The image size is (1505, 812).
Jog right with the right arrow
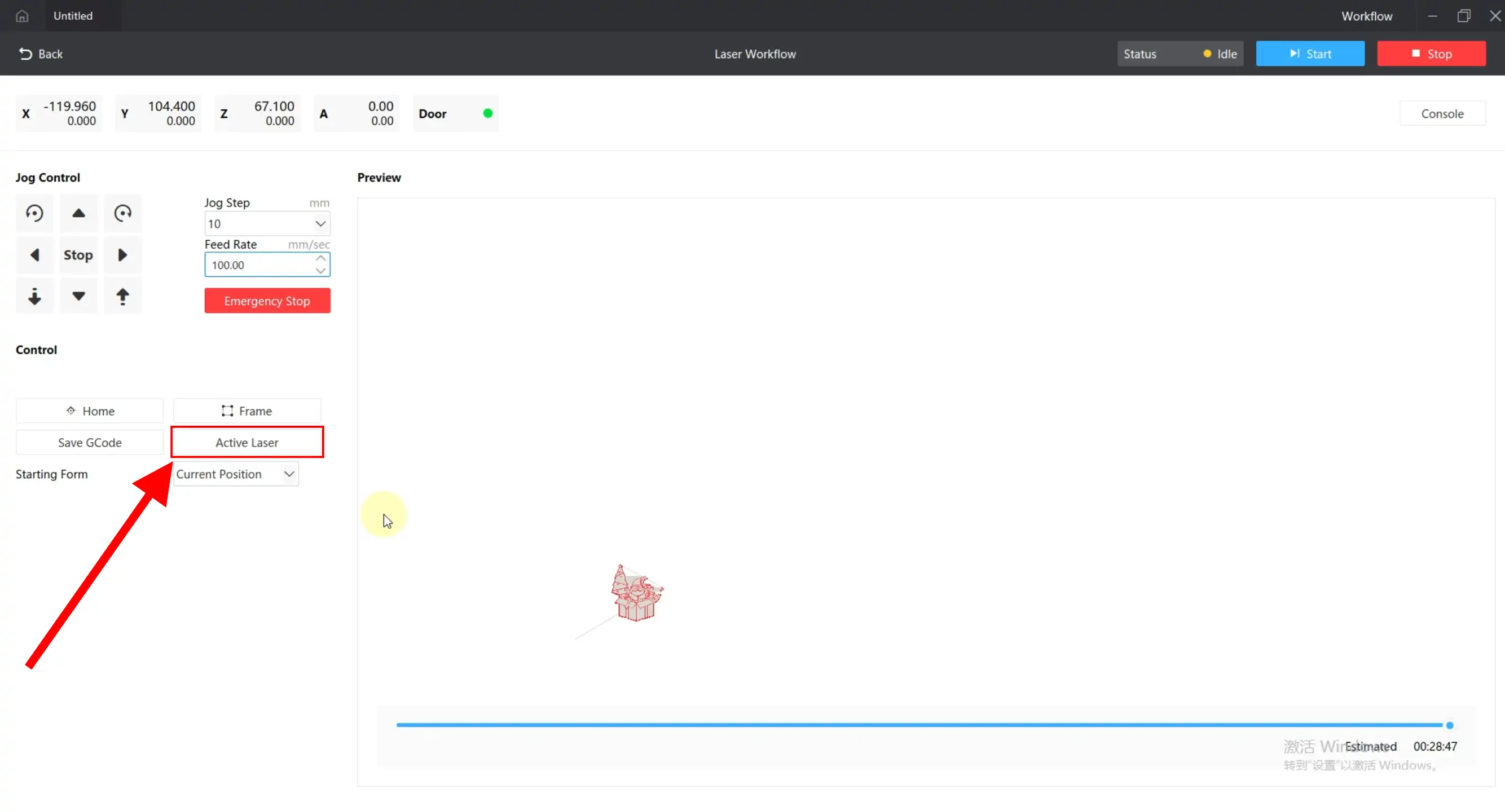[123, 255]
